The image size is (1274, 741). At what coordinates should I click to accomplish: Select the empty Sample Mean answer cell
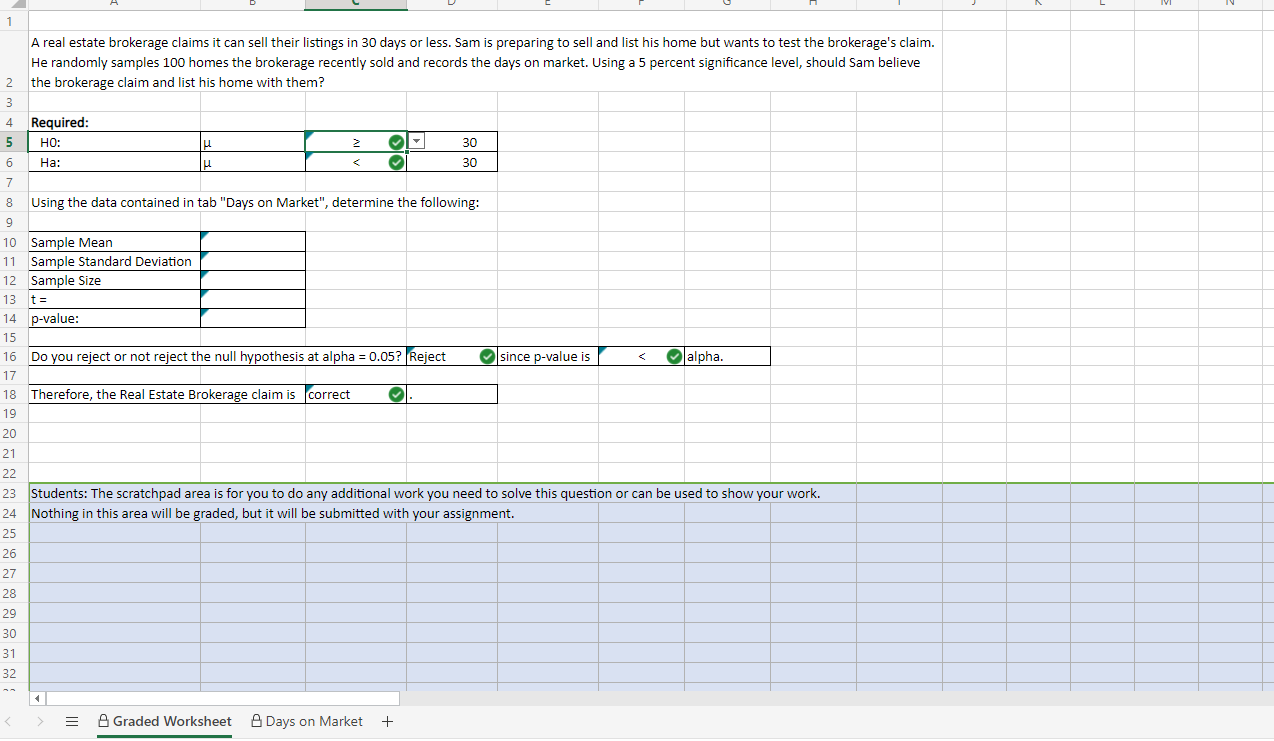click(253, 242)
